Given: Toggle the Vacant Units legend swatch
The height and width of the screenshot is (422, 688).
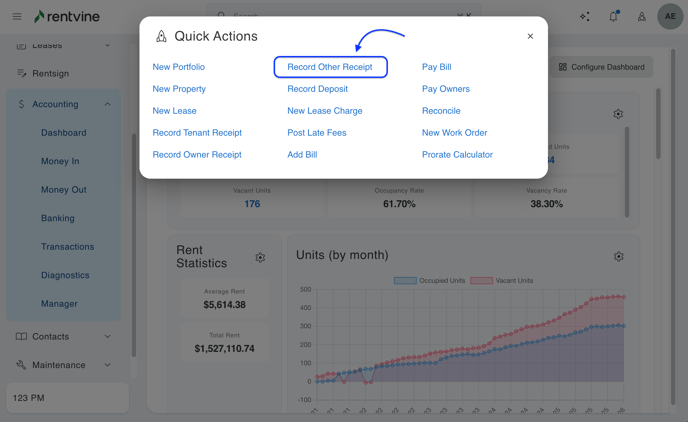Looking at the screenshot, I should (481, 281).
